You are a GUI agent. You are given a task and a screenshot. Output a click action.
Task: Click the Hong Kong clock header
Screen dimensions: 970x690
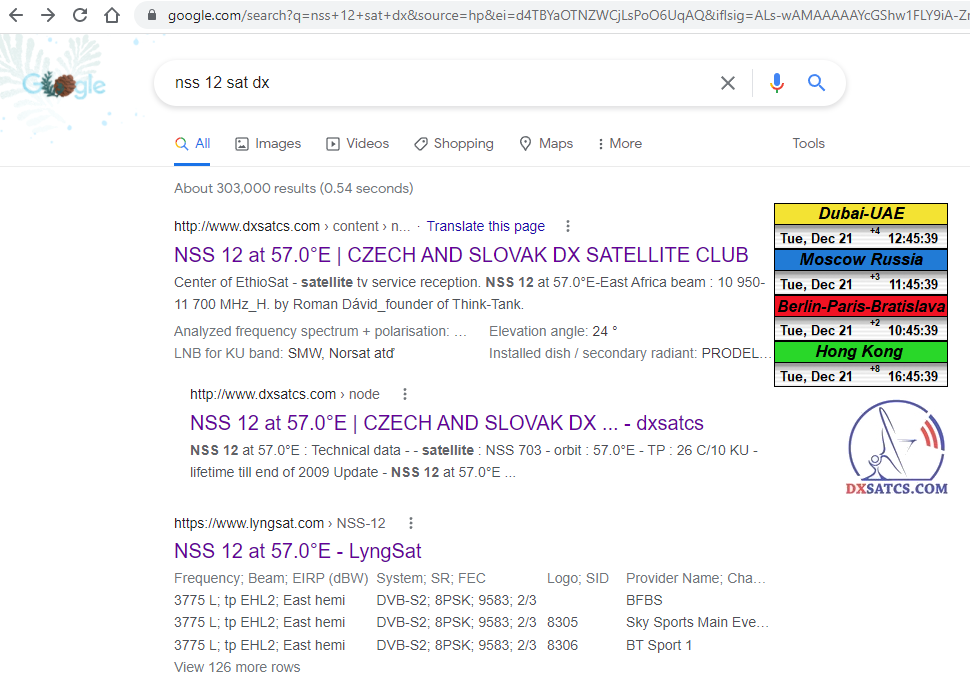pos(861,351)
